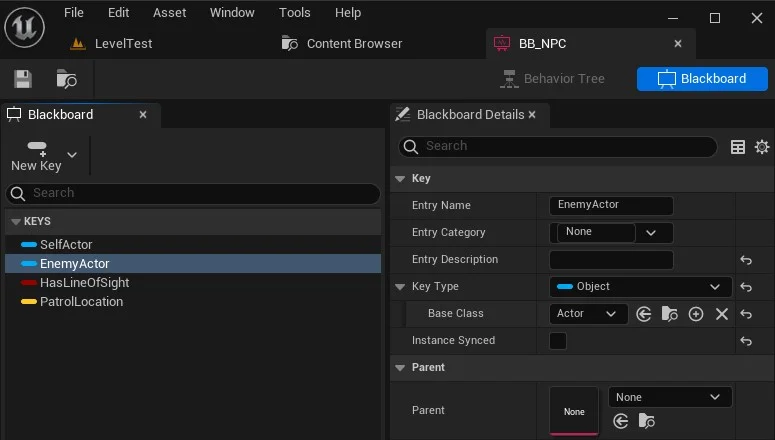Open the Key Type Object dropdown

[640, 287]
